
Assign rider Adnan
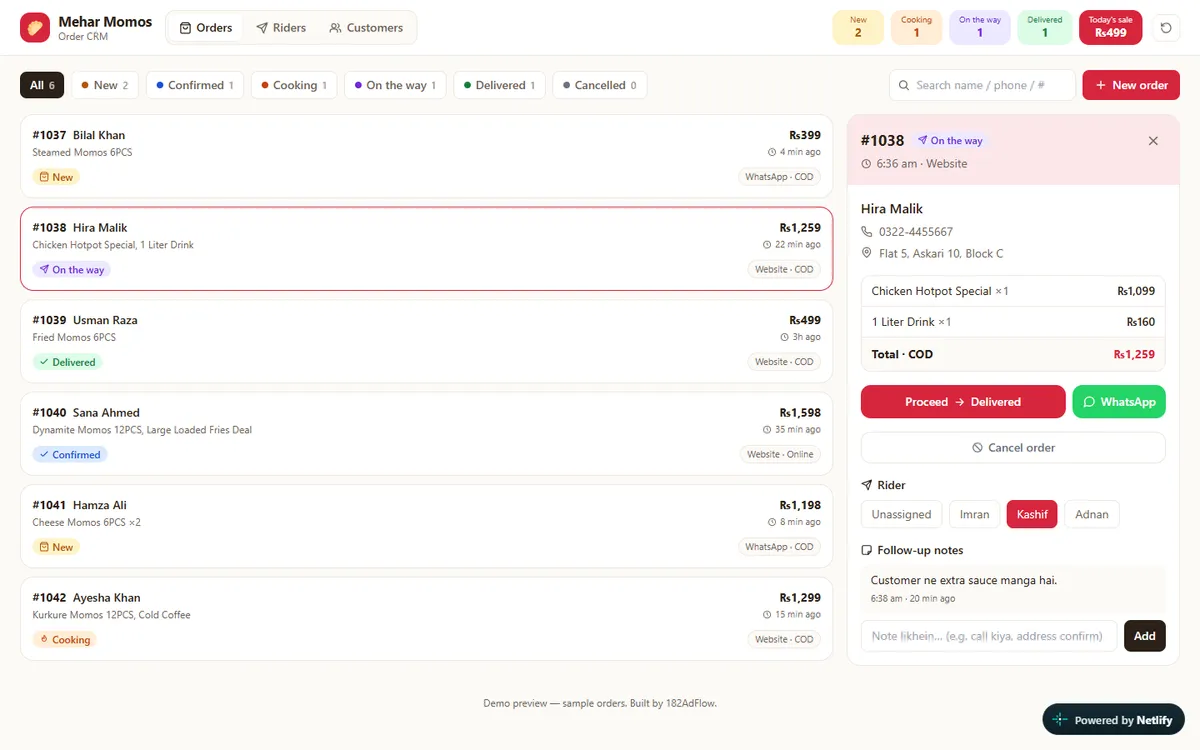[1092, 514]
